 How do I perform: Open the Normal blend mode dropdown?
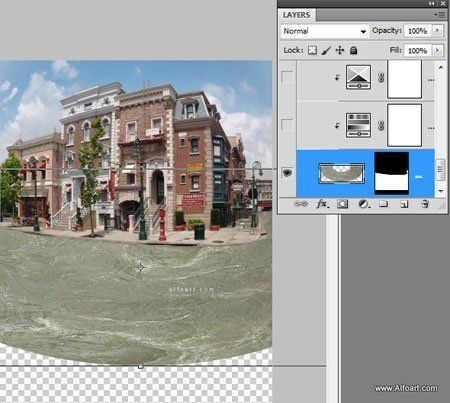325,31
